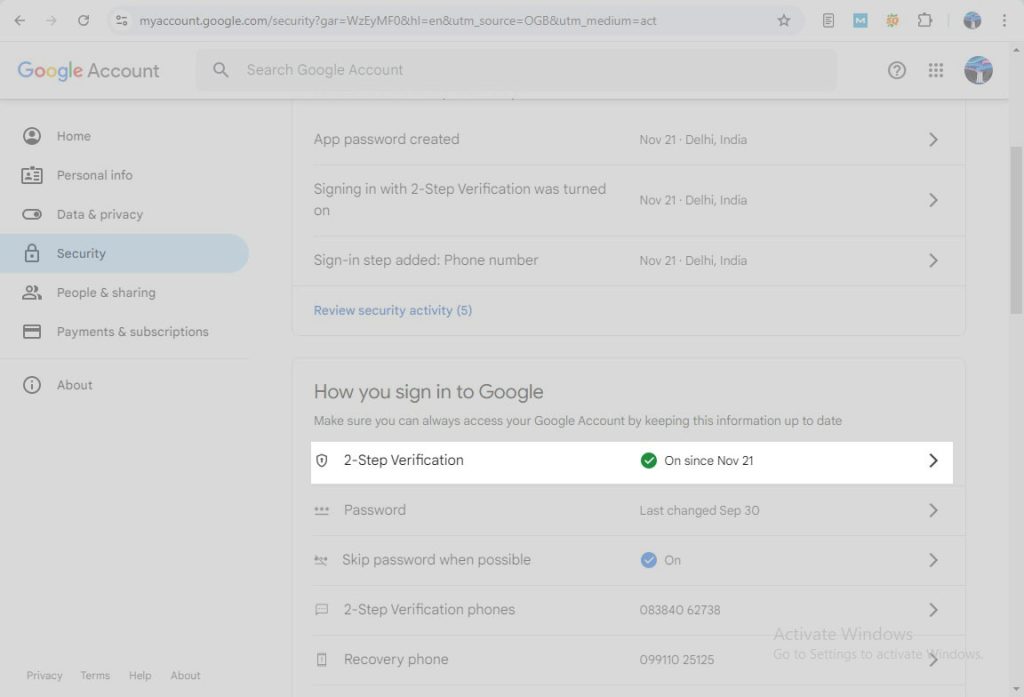Click App password created entry text
Screen dimensions: 1024x697
click(387, 139)
